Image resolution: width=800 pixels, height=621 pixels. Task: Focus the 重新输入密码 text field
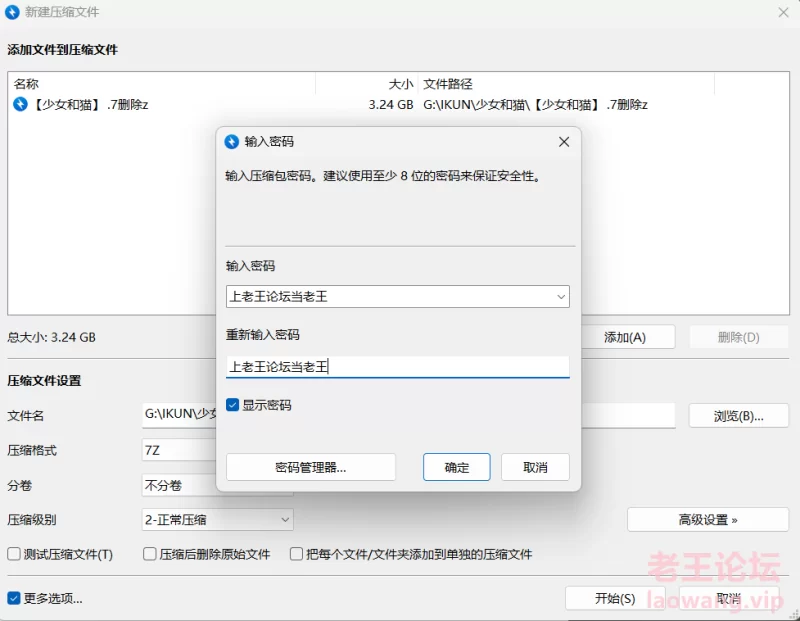click(x=397, y=367)
